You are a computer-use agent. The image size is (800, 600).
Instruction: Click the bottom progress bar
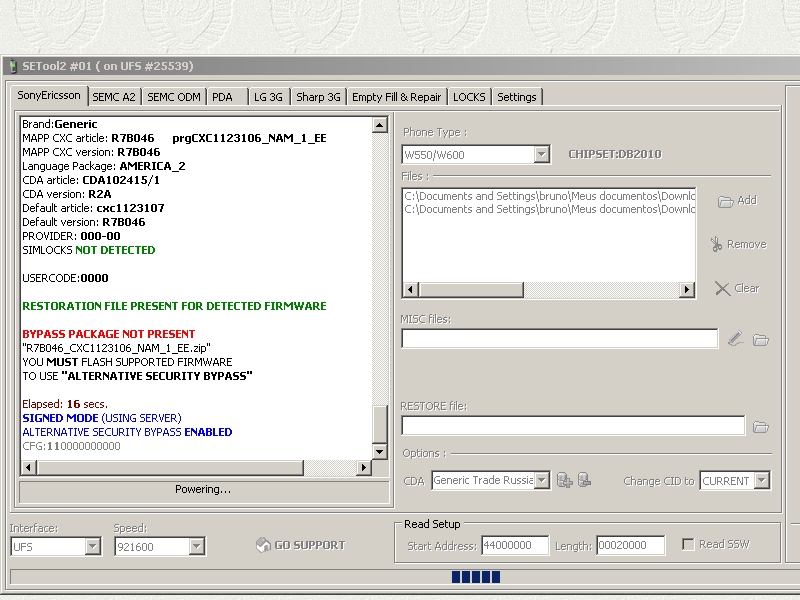pos(405,577)
